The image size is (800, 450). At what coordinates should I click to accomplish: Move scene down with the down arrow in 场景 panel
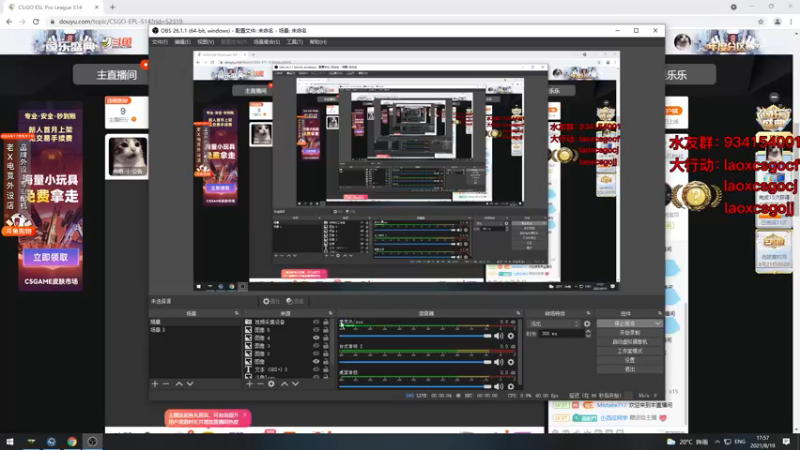pyautogui.click(x=190, y=384)
